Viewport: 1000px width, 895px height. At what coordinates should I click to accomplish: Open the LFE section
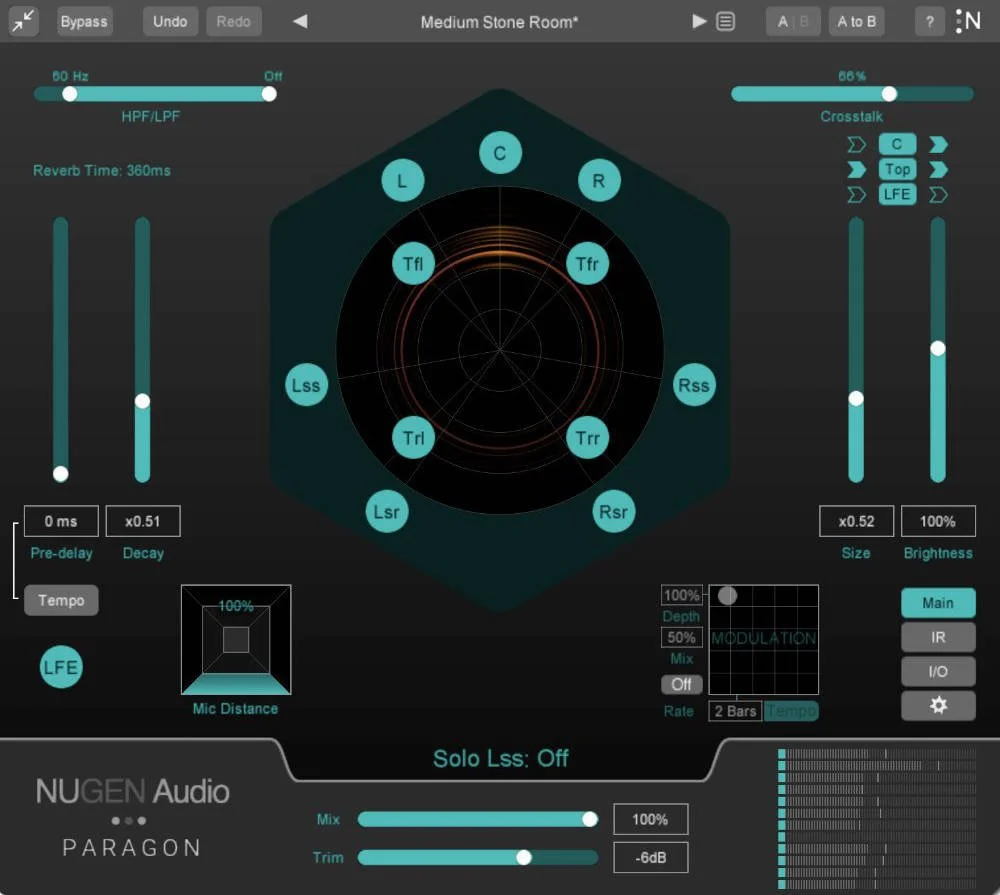[x=60, y=667]
